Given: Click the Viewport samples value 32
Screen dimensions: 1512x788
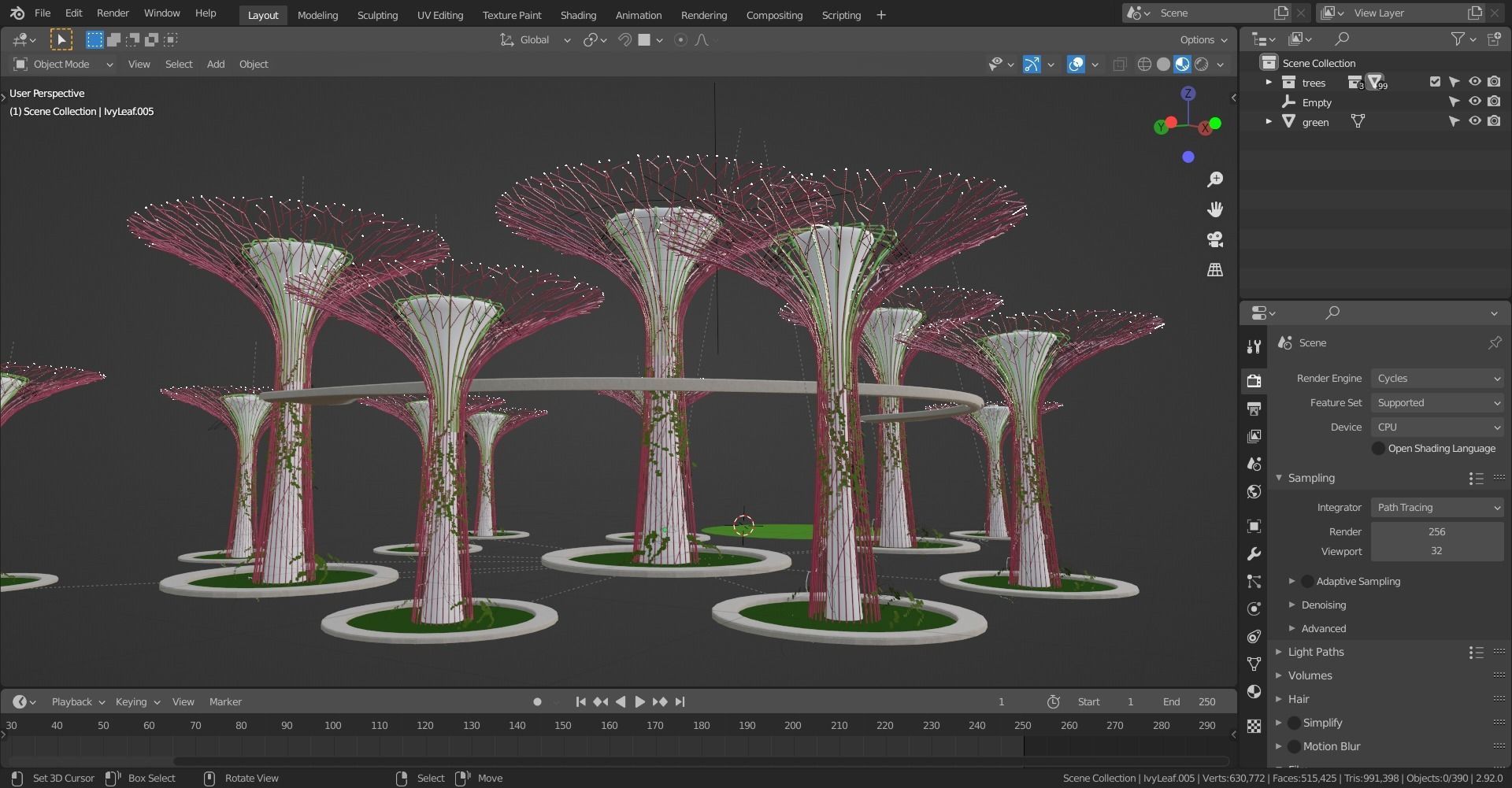Looking at the screenshot, I should pos(1437,552).
